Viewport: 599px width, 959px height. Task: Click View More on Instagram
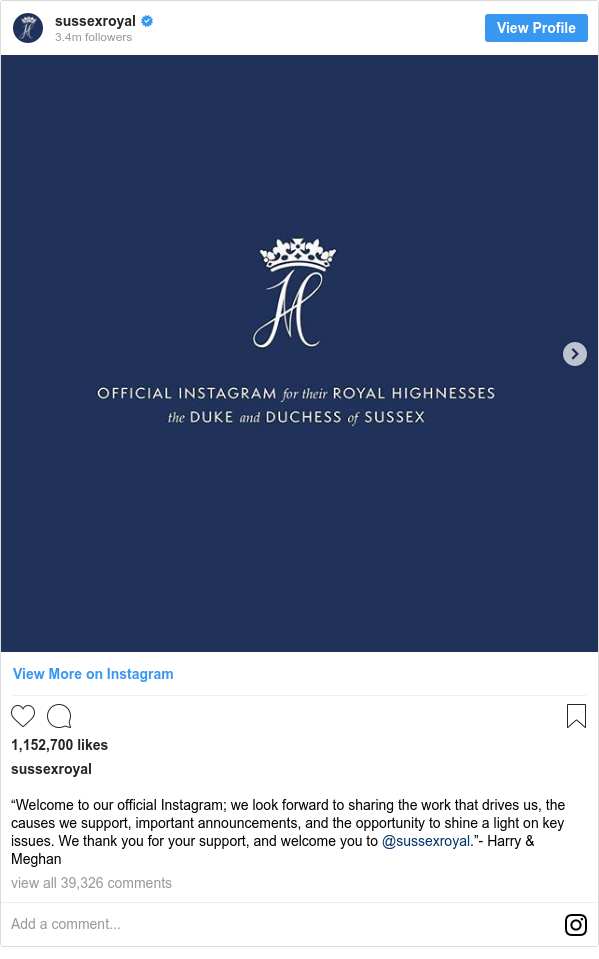[93, 674]
